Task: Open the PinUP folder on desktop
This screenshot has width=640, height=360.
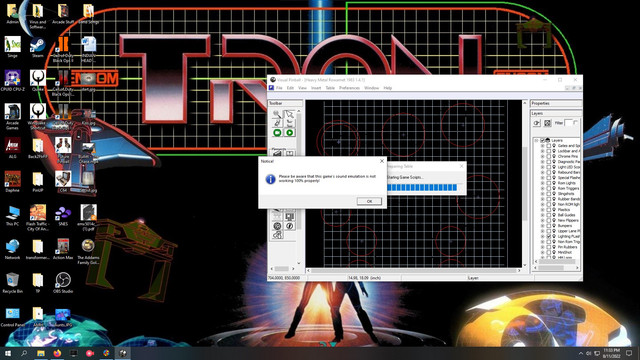Action: pos(38,182)
